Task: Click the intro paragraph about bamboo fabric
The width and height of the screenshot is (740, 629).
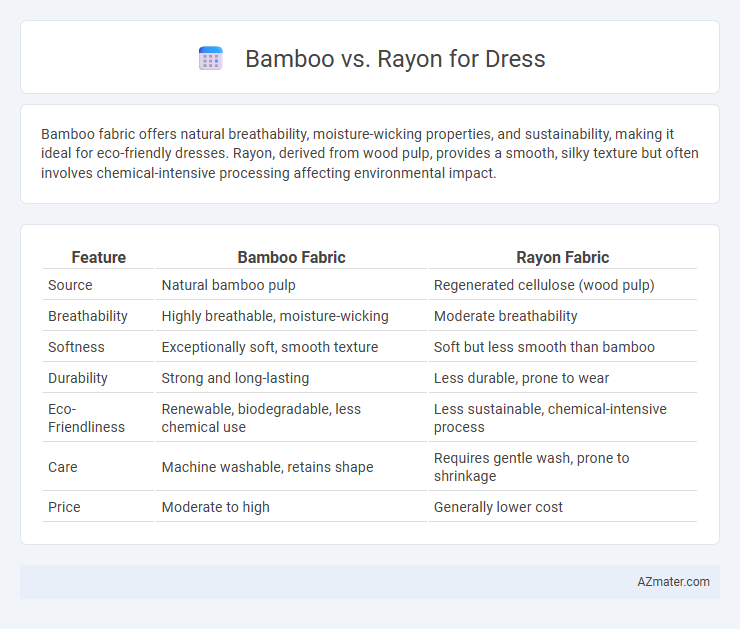Action: click(x=370, y=153)
